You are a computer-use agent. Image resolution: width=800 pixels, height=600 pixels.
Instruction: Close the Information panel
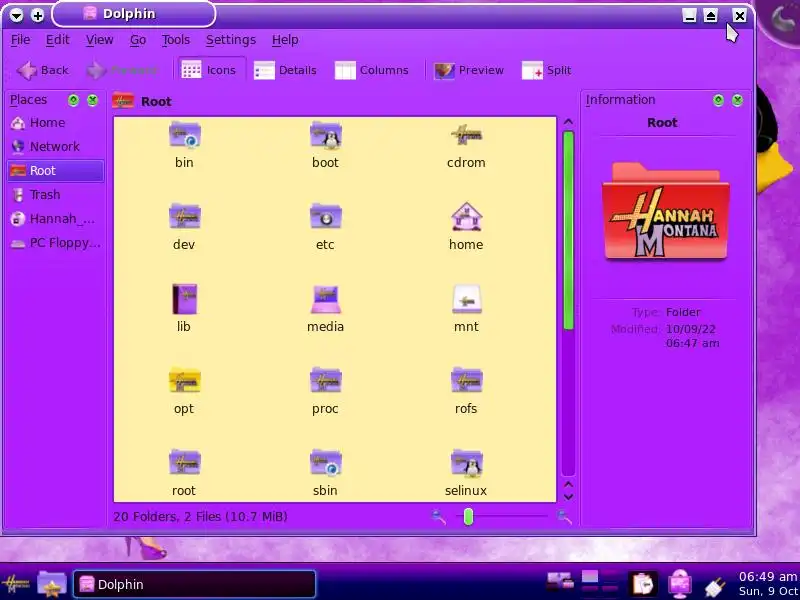click(x=737, y=100)
